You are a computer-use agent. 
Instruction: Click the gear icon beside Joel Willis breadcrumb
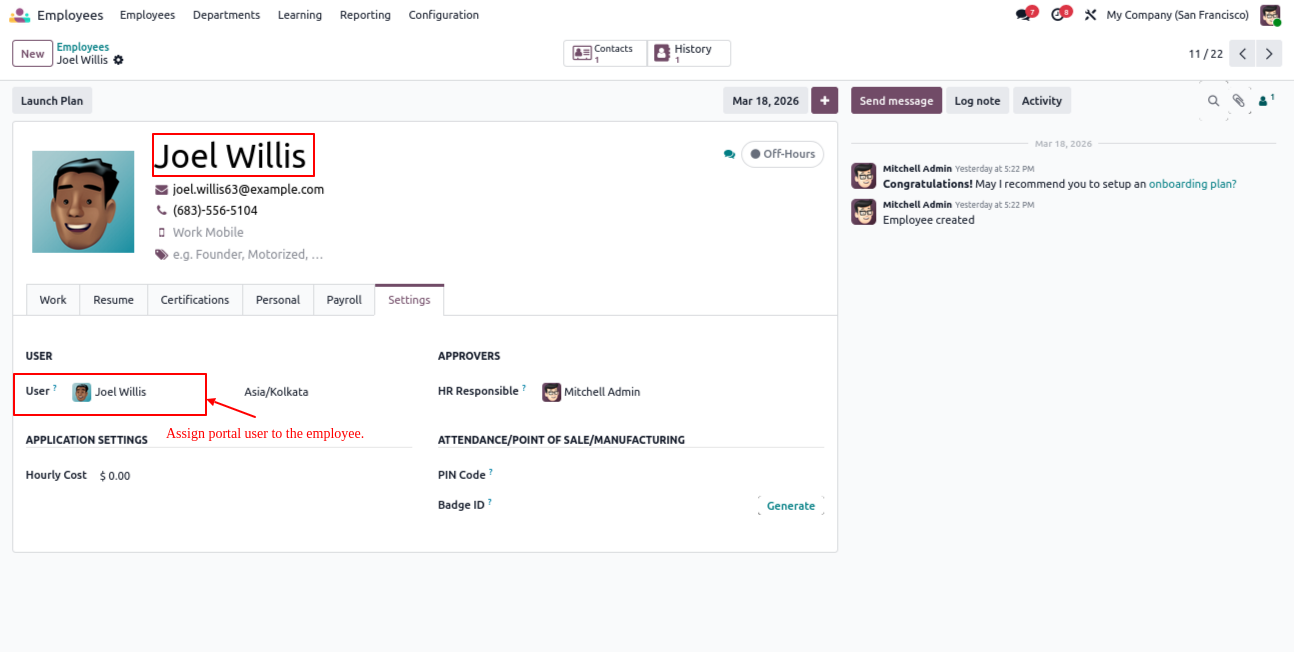(x=119, y=60)
